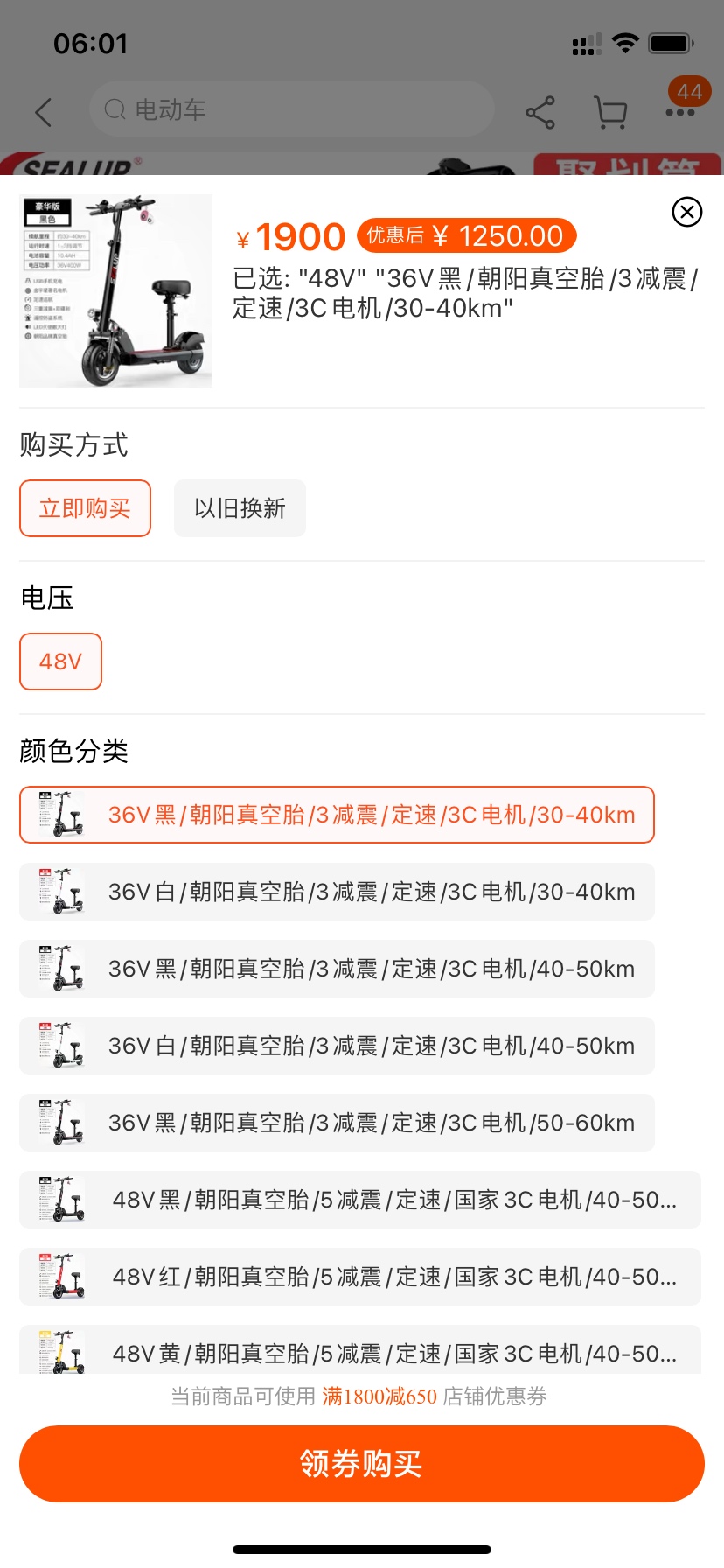Select 立即购买 purchase method
Image resolution: width=724 pixels, height=1568 pixels.
point(85,508)
